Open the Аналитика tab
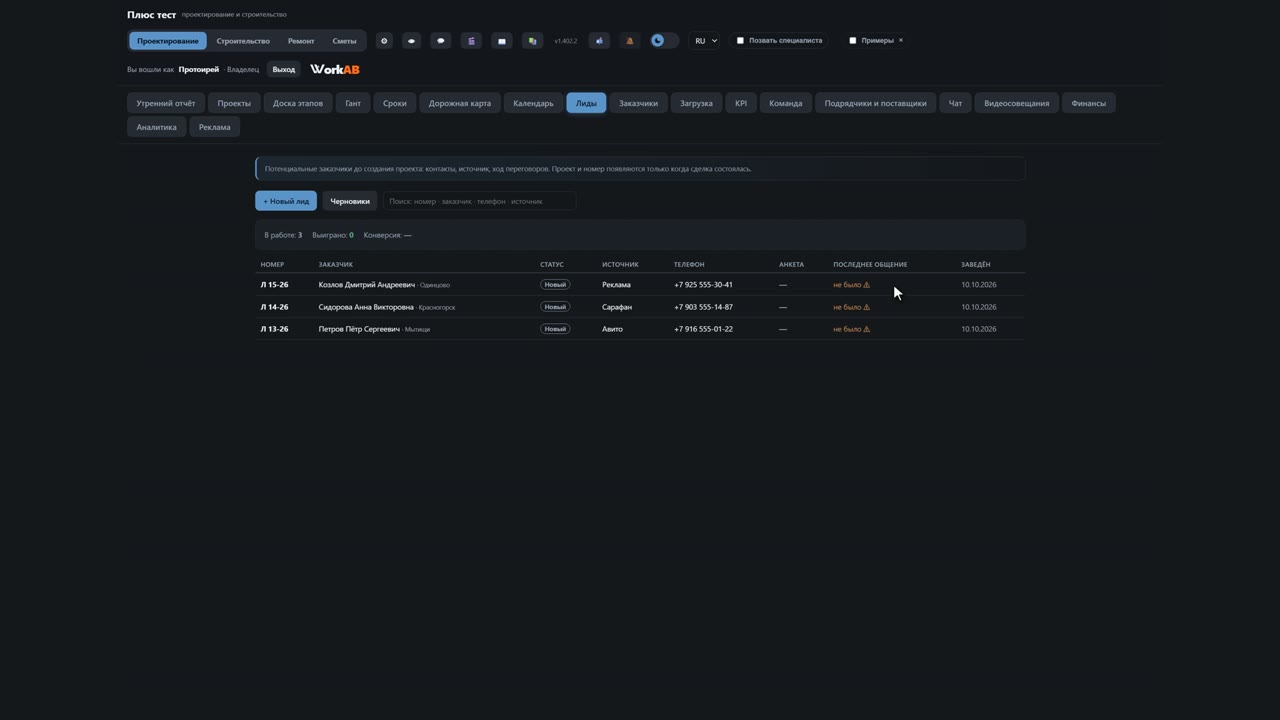This screenshot has height=720, width=1280. 156,127
